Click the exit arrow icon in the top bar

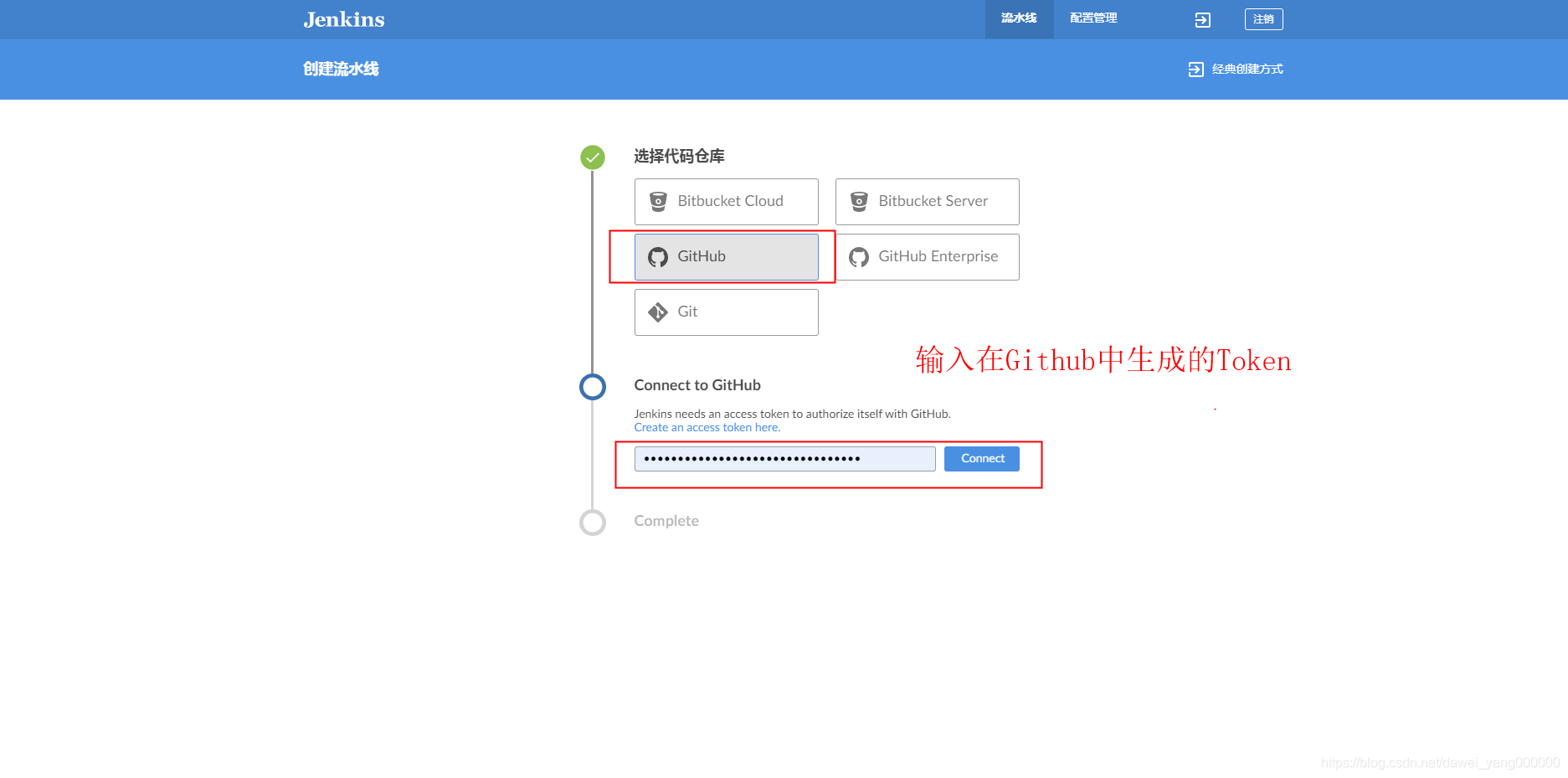pos(1201,18)
